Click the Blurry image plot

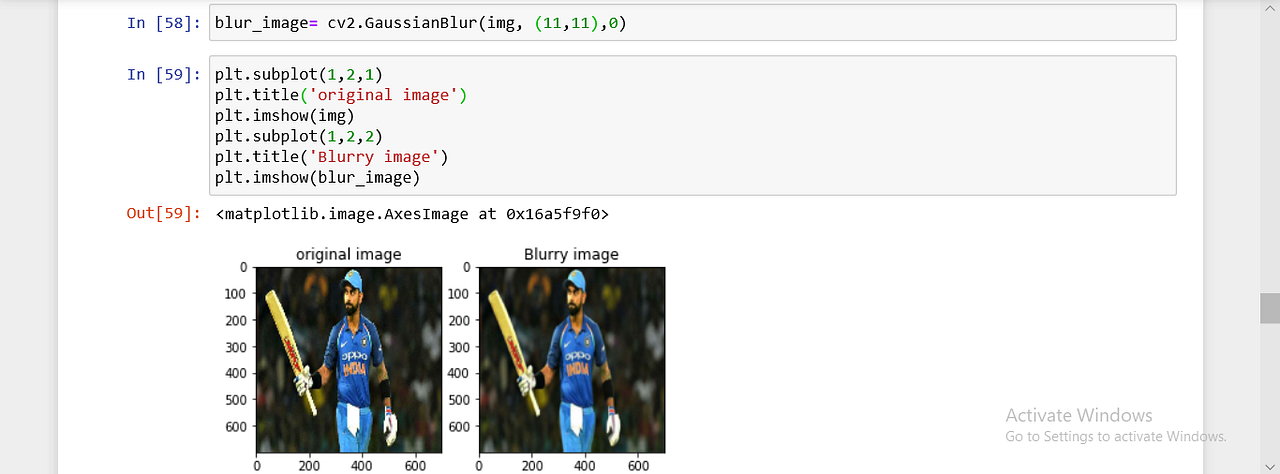click(x=572, y=360)
